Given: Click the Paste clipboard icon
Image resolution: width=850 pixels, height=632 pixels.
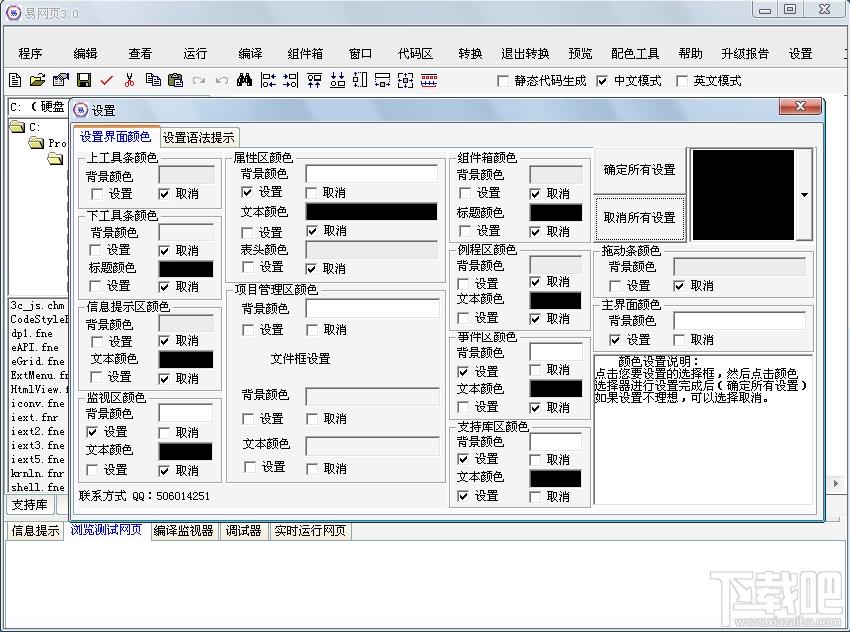Looking at the screenshot, I should tap(175, 80).
